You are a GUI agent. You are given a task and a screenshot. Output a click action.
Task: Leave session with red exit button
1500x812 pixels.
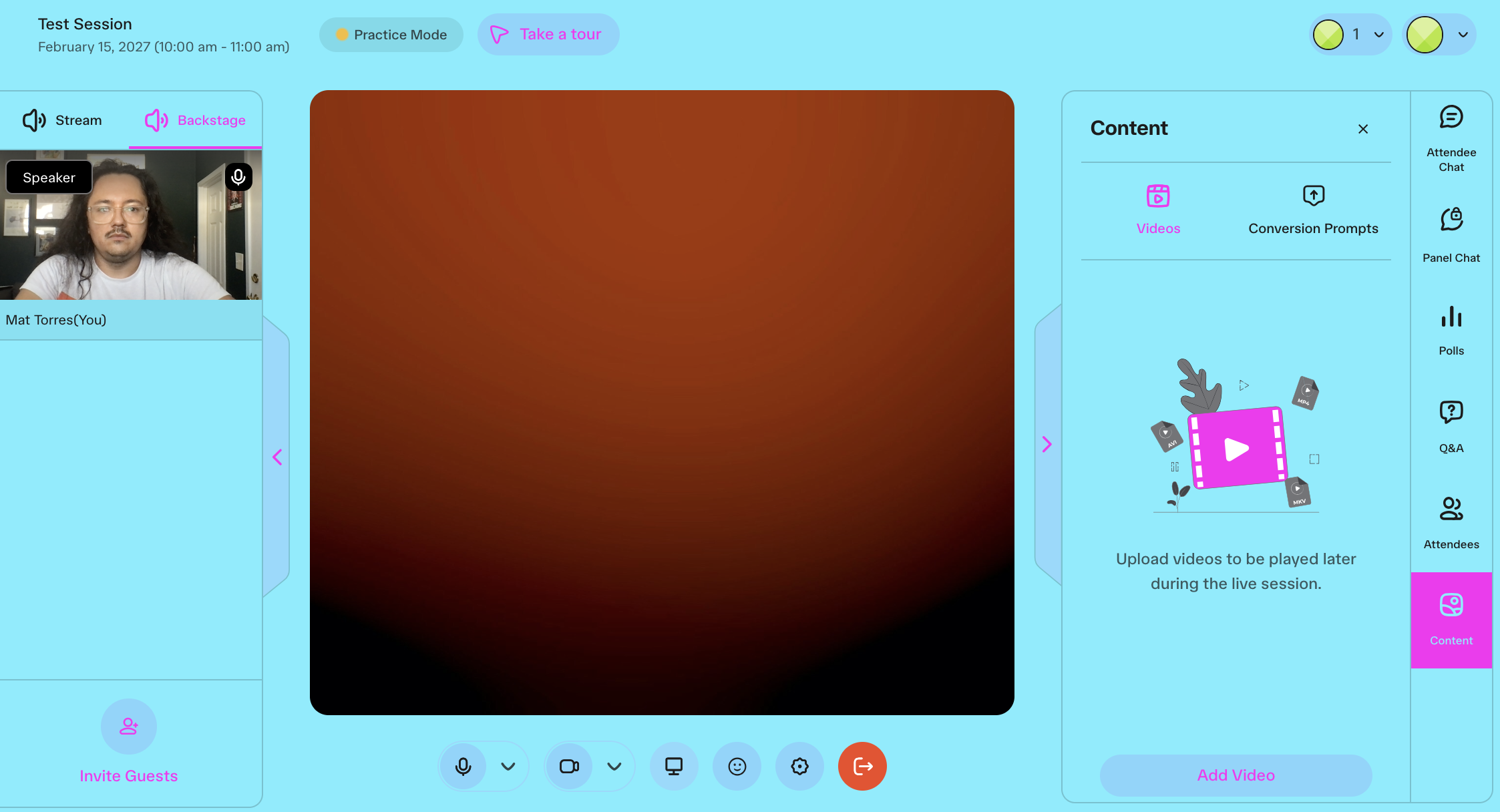point(862,766)
